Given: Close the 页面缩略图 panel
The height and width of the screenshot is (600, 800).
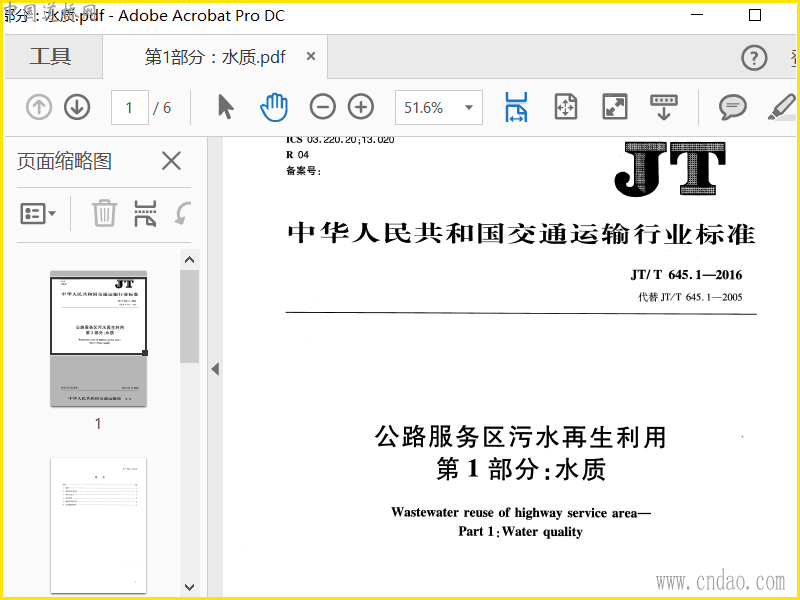Looking at the screenshot, I should pos(171,161).
